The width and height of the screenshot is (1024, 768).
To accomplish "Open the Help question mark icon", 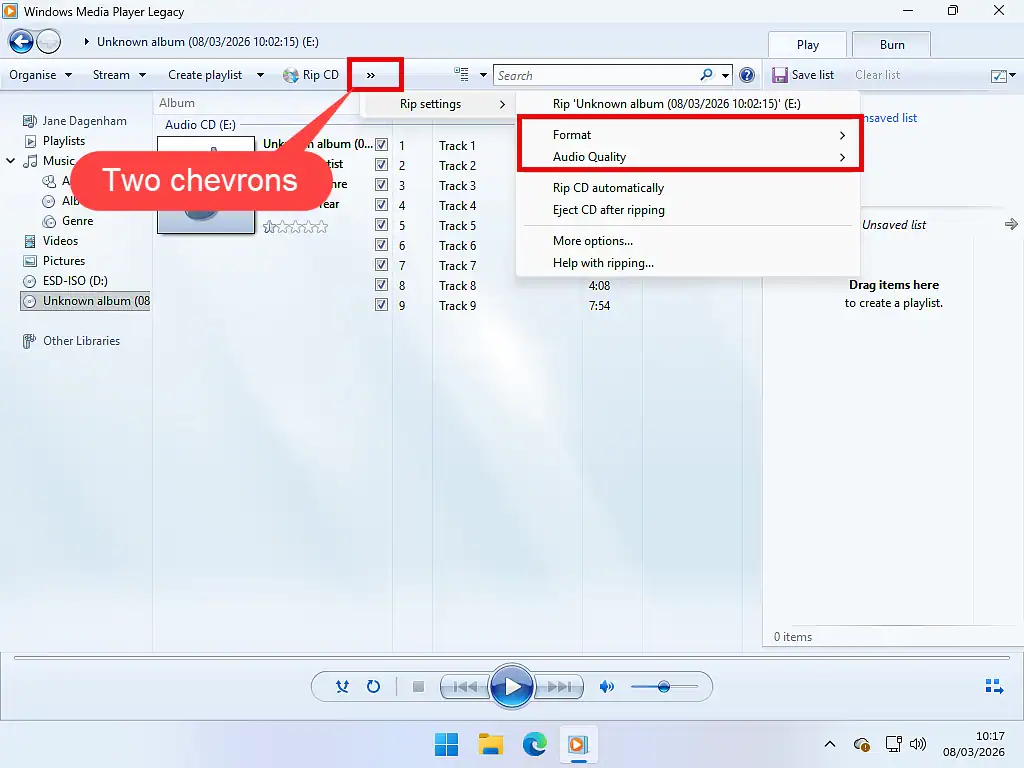I will tap(746, 75).
